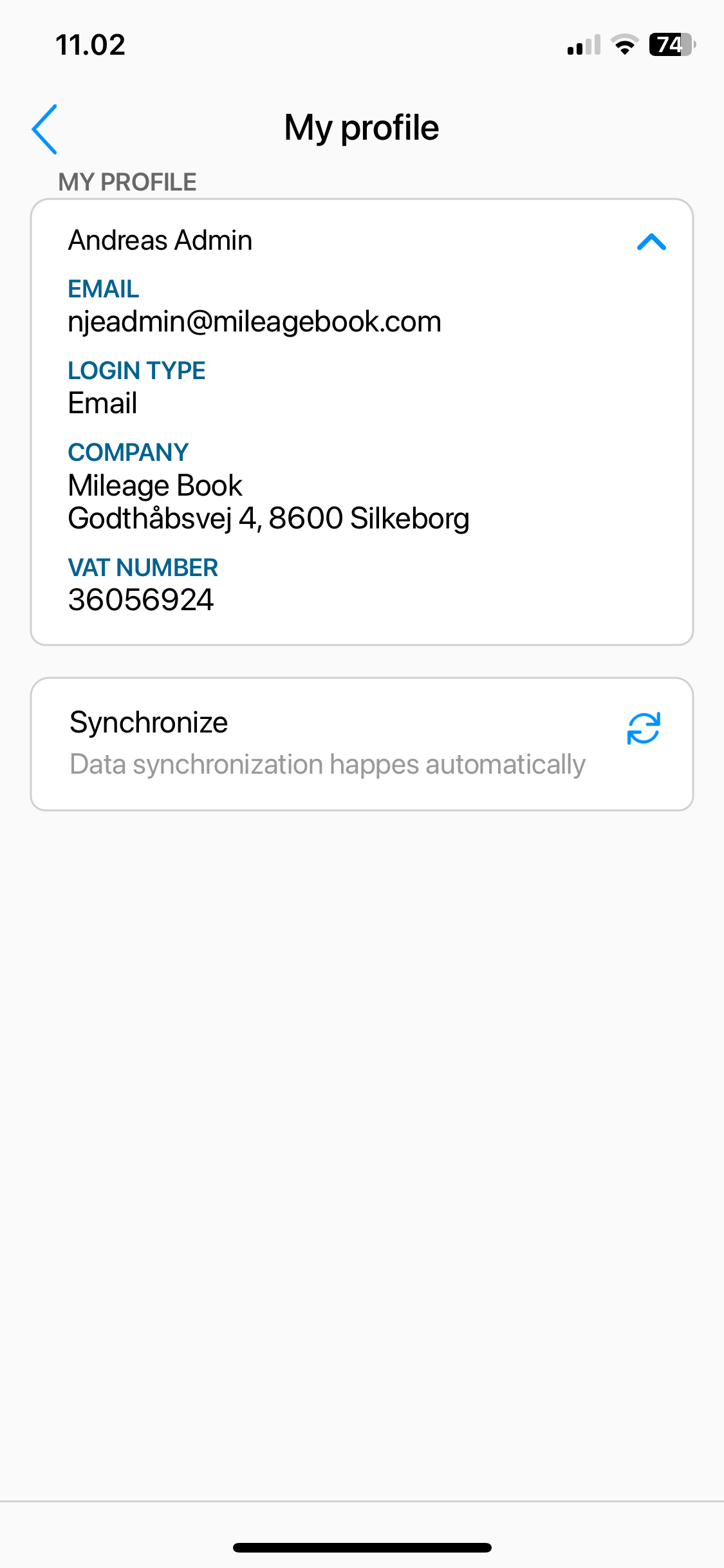Select the Mileage Book company name
Viewport: 724px width, 1568px height.
click(x=155, y=485)
